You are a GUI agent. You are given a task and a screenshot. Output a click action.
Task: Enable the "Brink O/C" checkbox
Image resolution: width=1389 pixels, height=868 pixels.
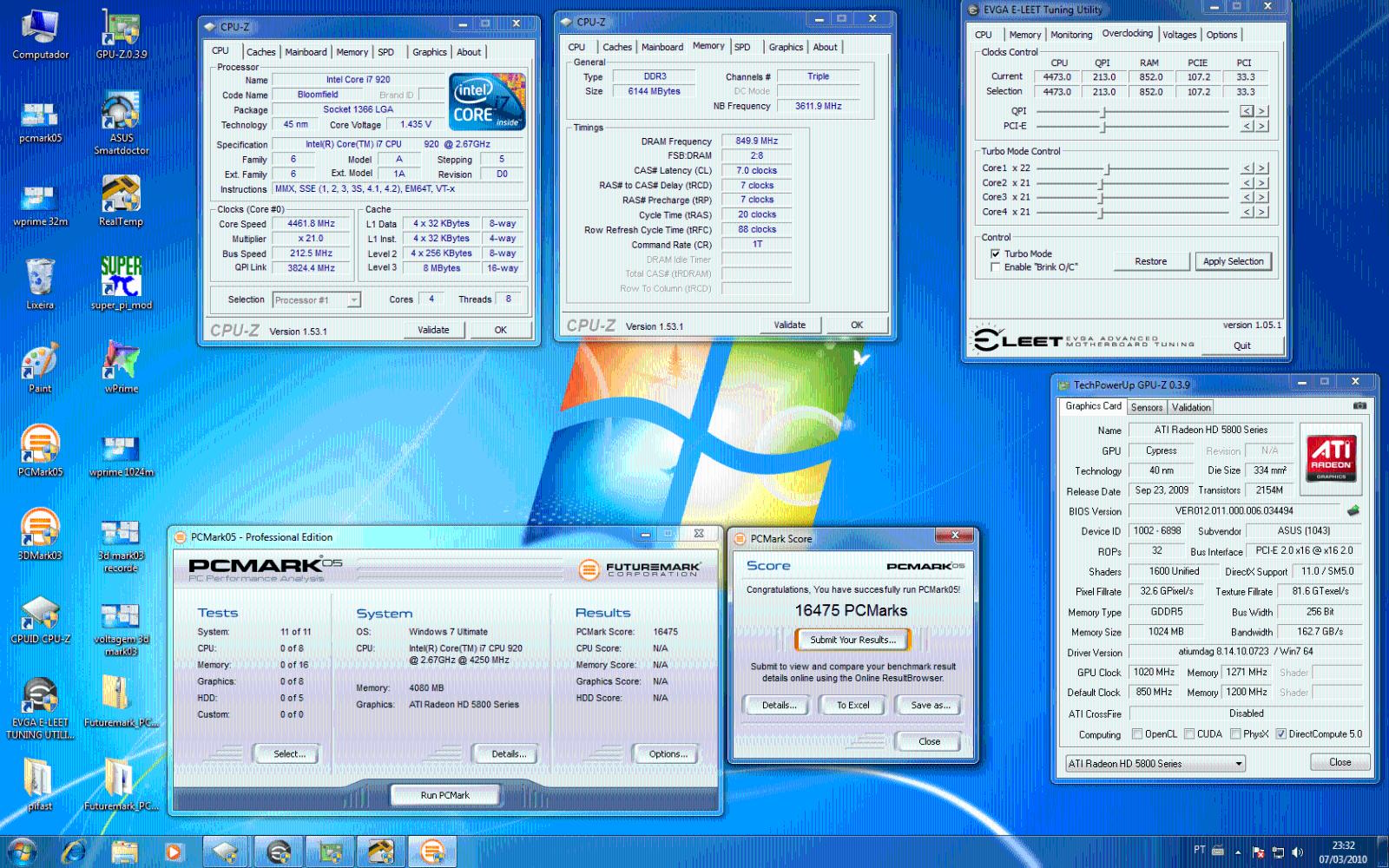[x=995, y=267]
